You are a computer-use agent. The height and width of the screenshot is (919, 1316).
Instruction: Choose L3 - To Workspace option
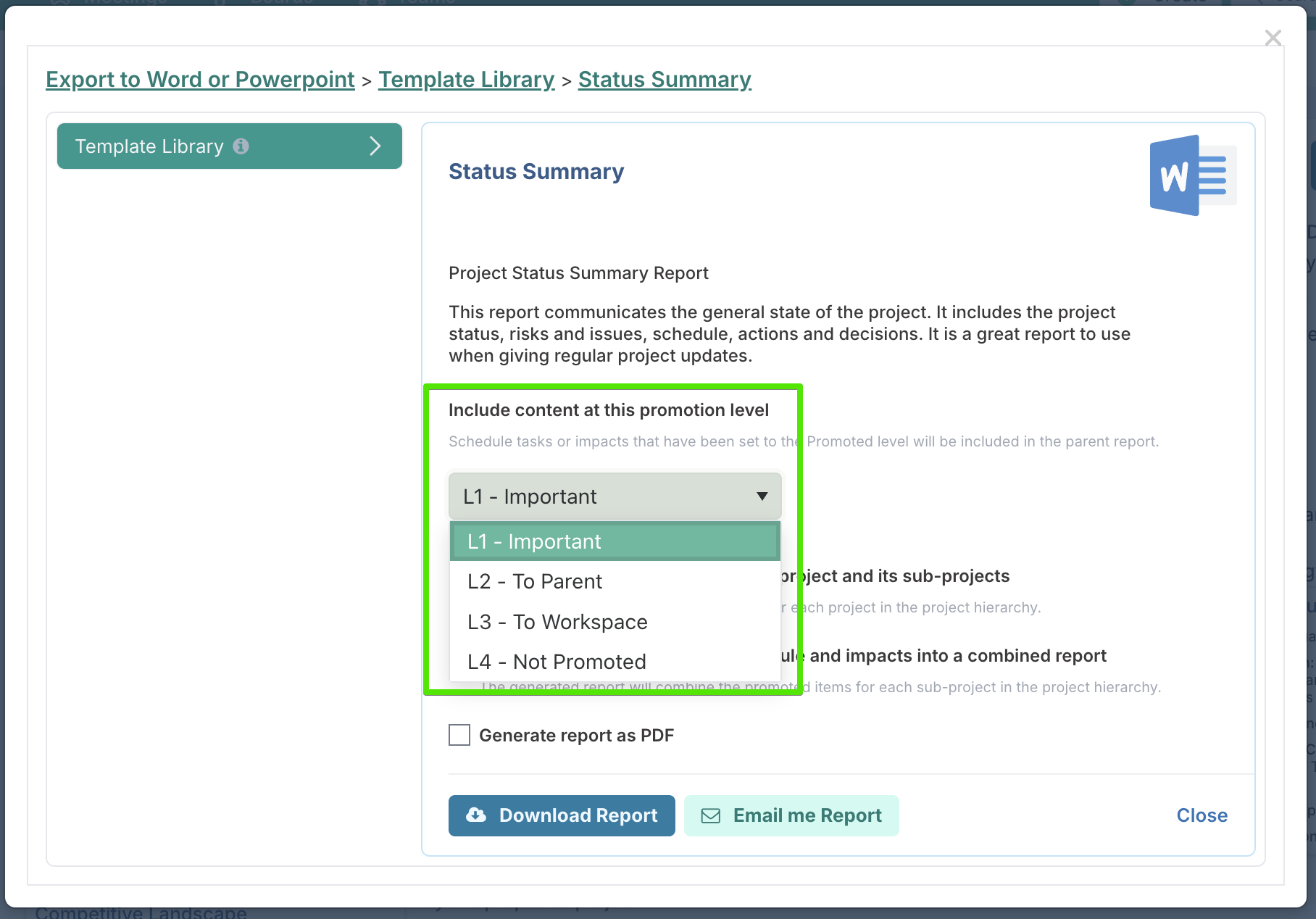615,622
